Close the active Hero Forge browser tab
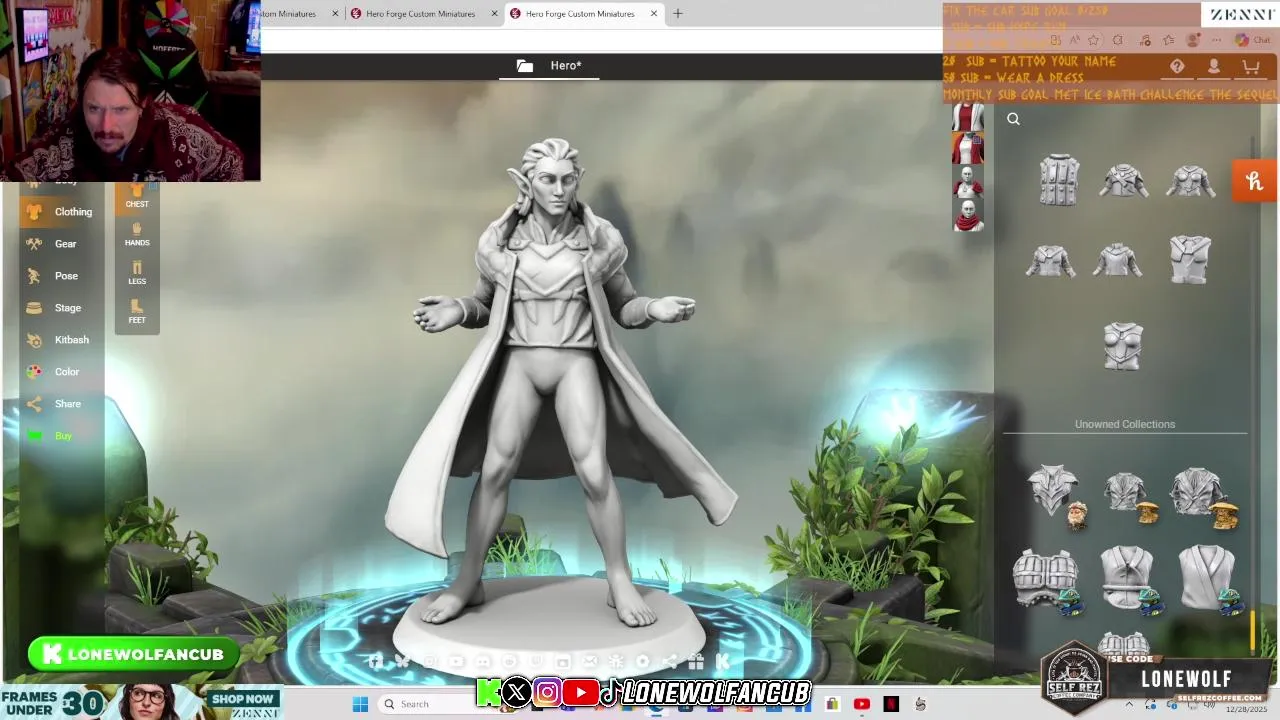 click(654, 14)
